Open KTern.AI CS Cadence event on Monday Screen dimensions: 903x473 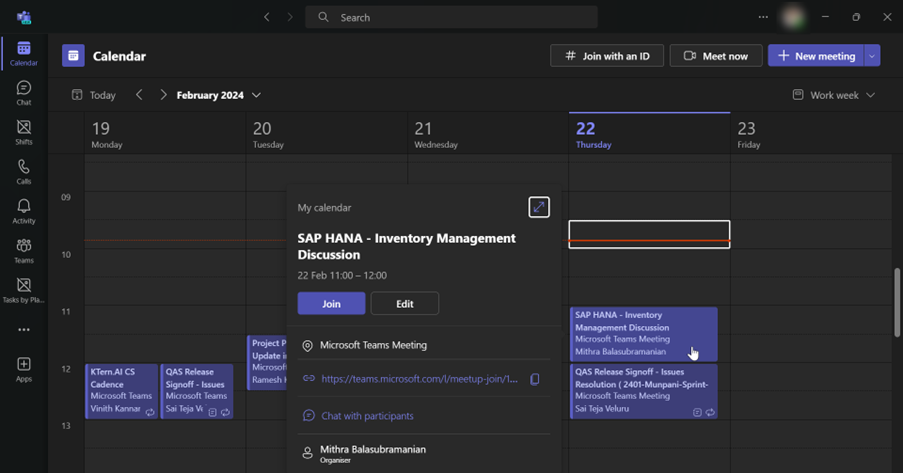[122, 391]
